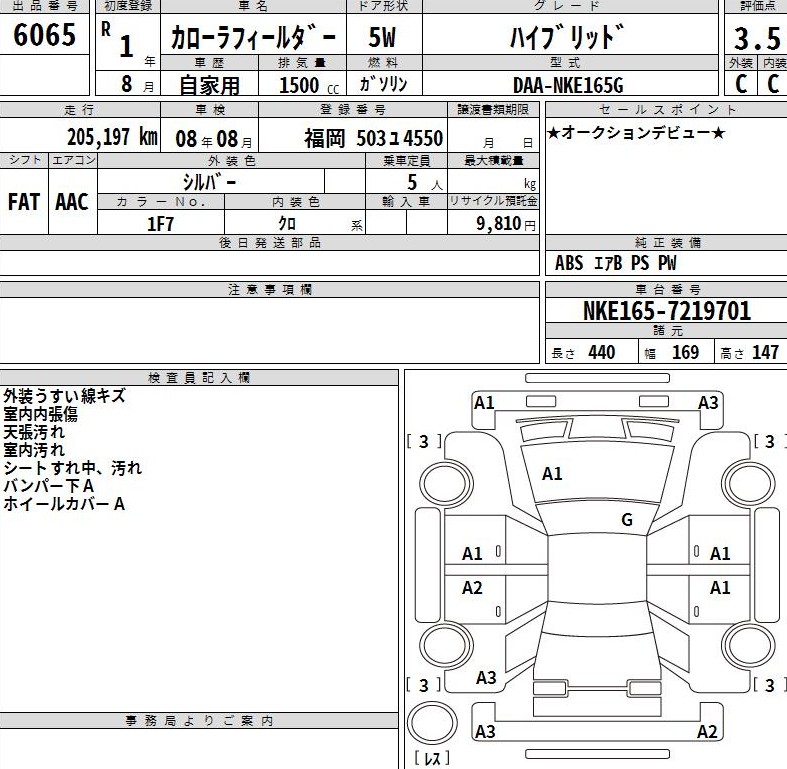Select the vehicle history value 自家用
The image size is (787, 769).
pos(209,84)
